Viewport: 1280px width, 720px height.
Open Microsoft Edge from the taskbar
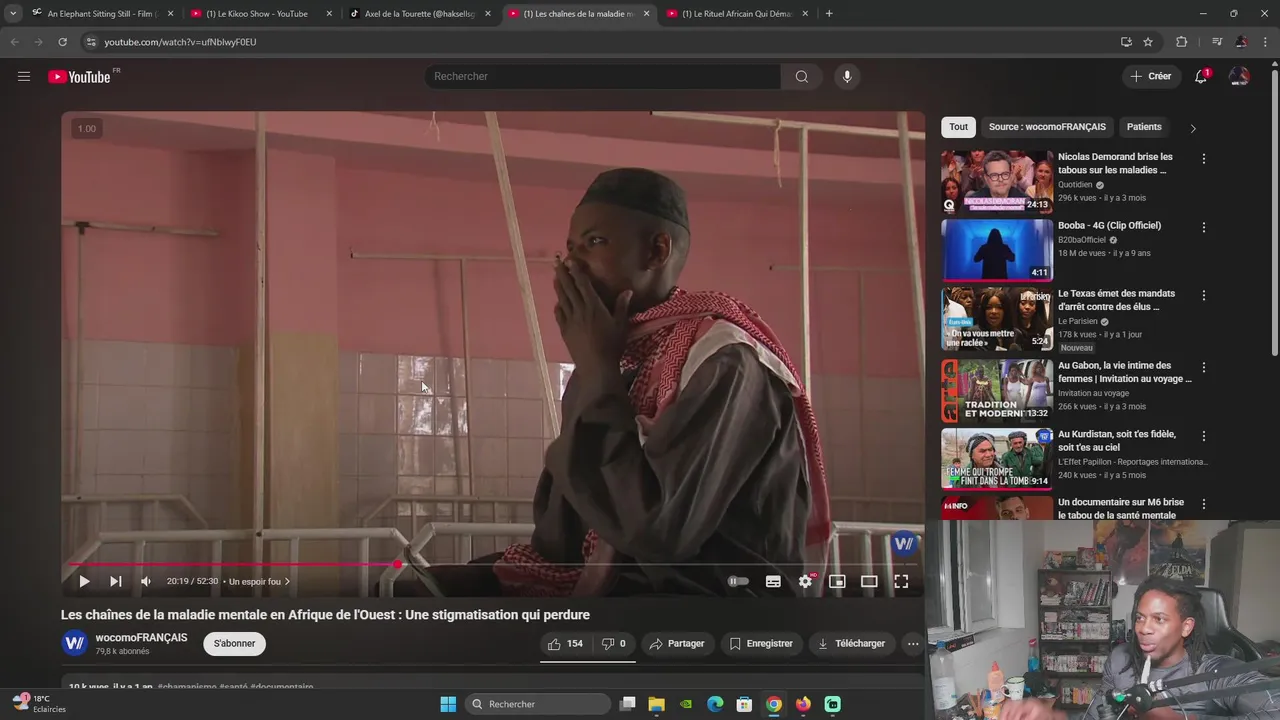tap(715, 704)
